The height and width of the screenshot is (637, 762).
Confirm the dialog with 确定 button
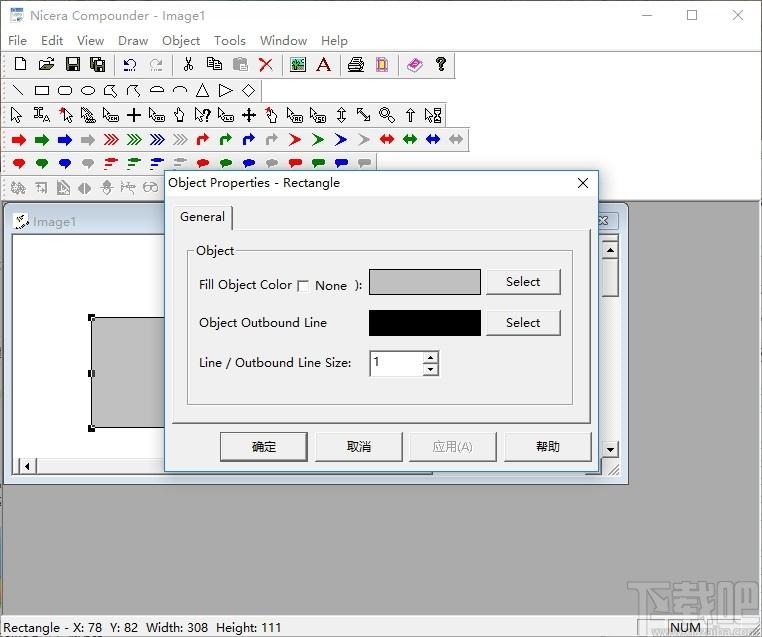tap(264, 447)
